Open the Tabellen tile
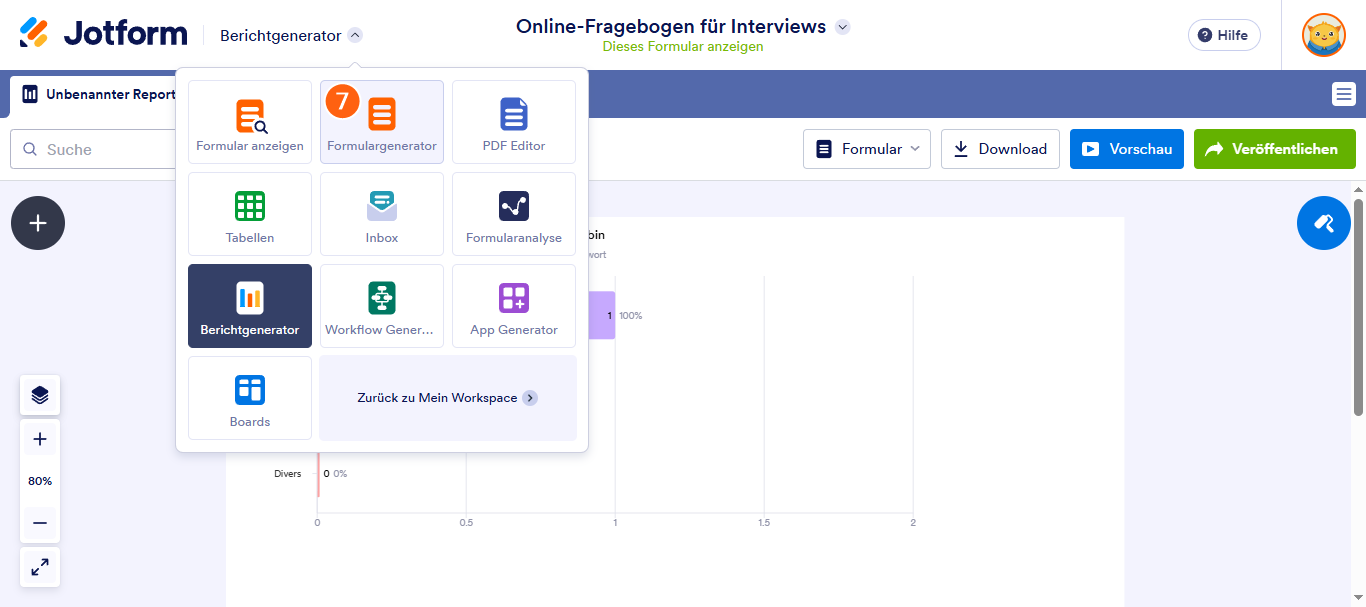The width and height of the screenshot is (1366, 607). pyautogui.click(x=250, y=214)
